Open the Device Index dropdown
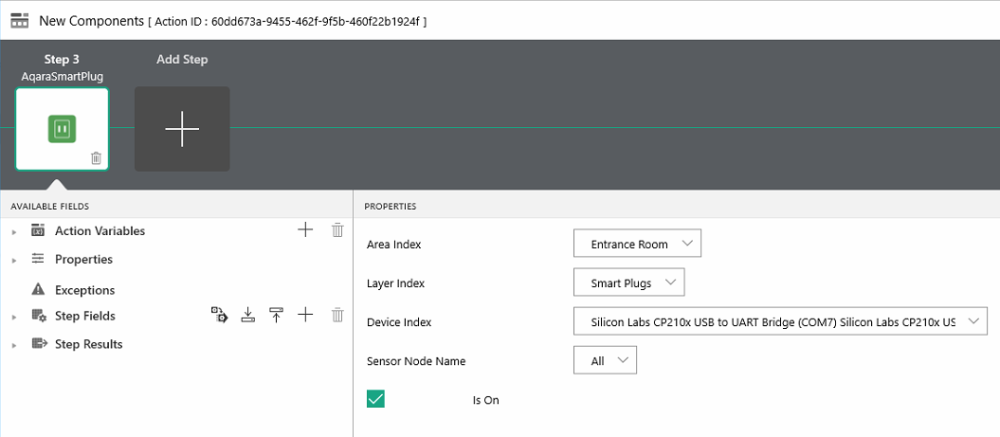The height and width of the screenshot is (437, 1000). point(780,322)
